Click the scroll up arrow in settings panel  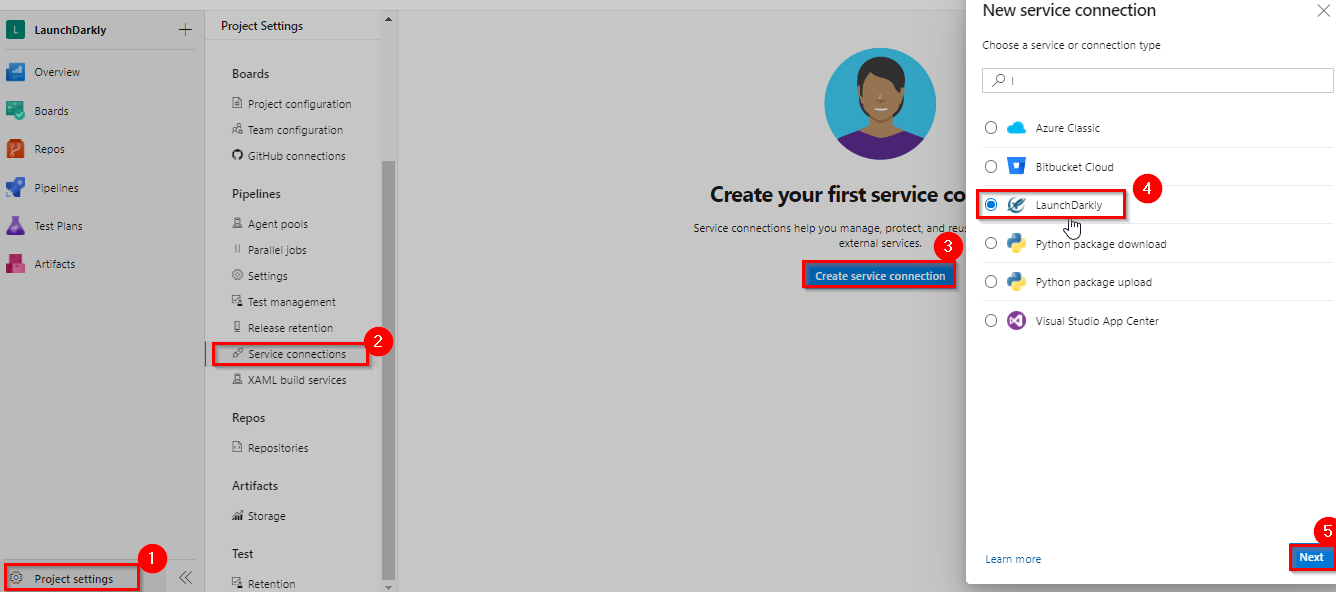click(389, 19)
